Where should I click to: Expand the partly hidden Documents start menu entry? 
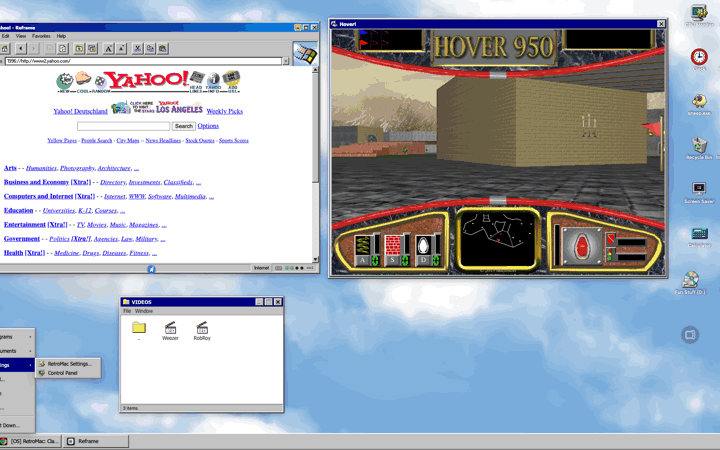tap(17, 351)
